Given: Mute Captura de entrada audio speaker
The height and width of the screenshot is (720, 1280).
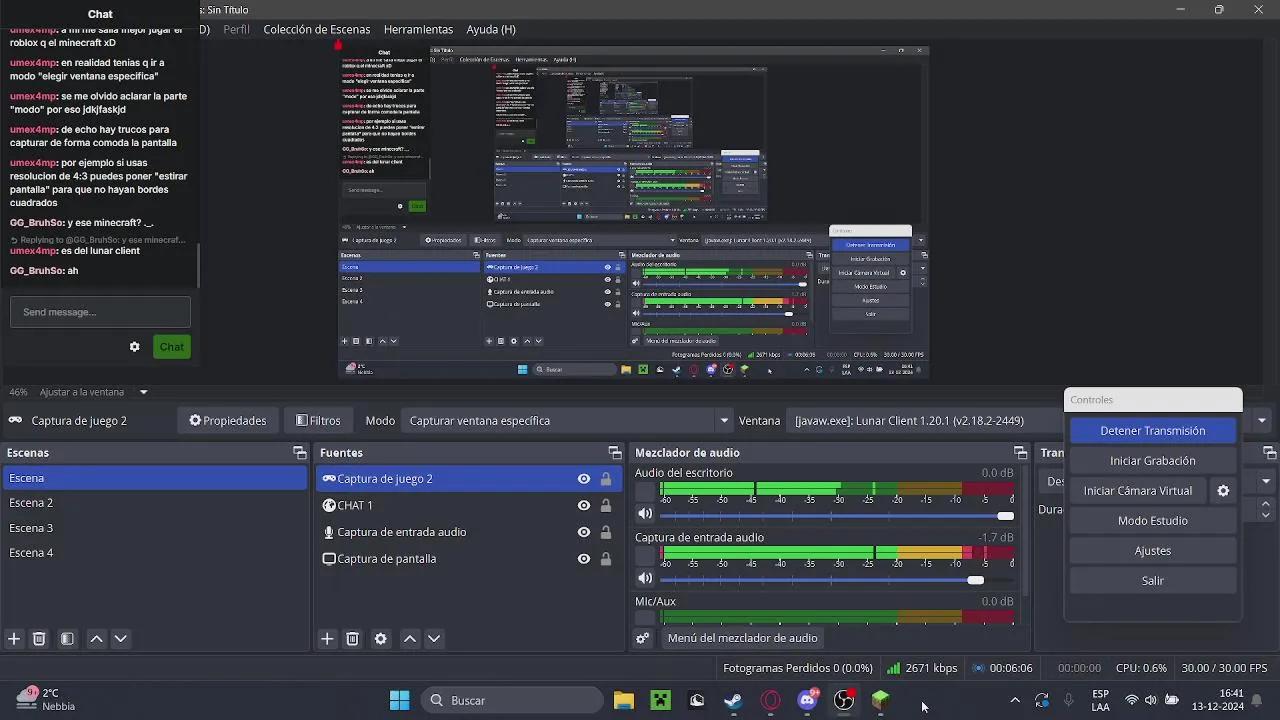Looking at the screenshot, I should (645, 578).
